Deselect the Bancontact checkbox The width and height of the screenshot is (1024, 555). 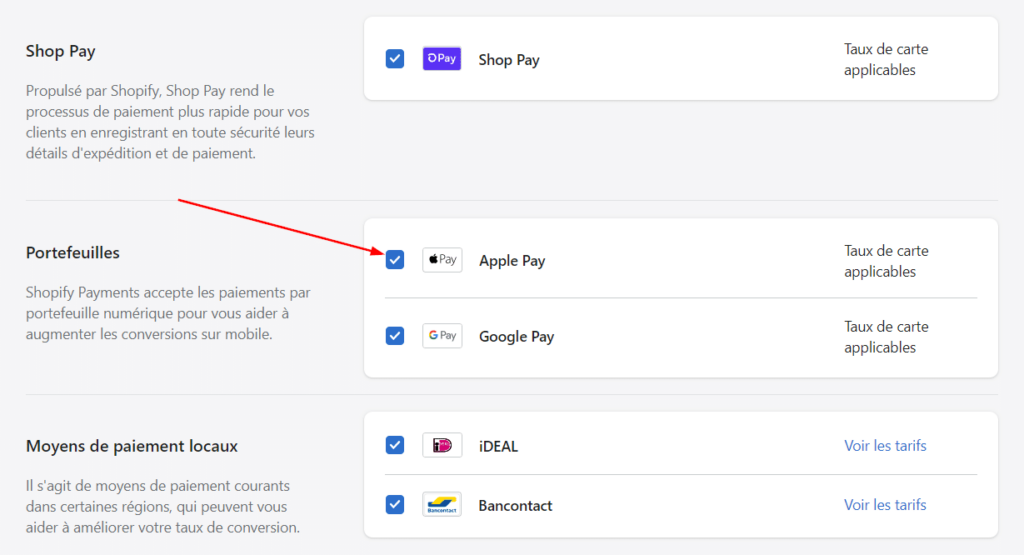click(395, 505)
